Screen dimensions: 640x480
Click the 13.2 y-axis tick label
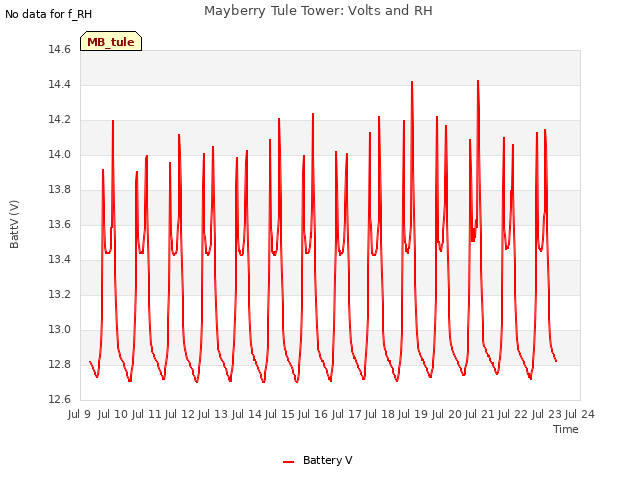[x=60, y=294]
